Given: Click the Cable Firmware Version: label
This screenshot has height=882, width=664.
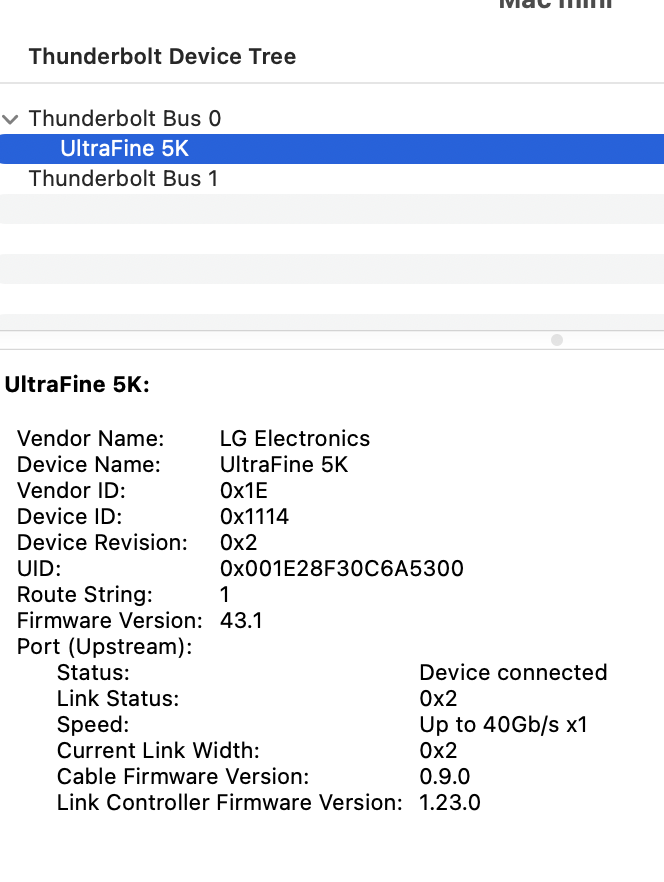Looking at the screenshot, I should [183, 777].
